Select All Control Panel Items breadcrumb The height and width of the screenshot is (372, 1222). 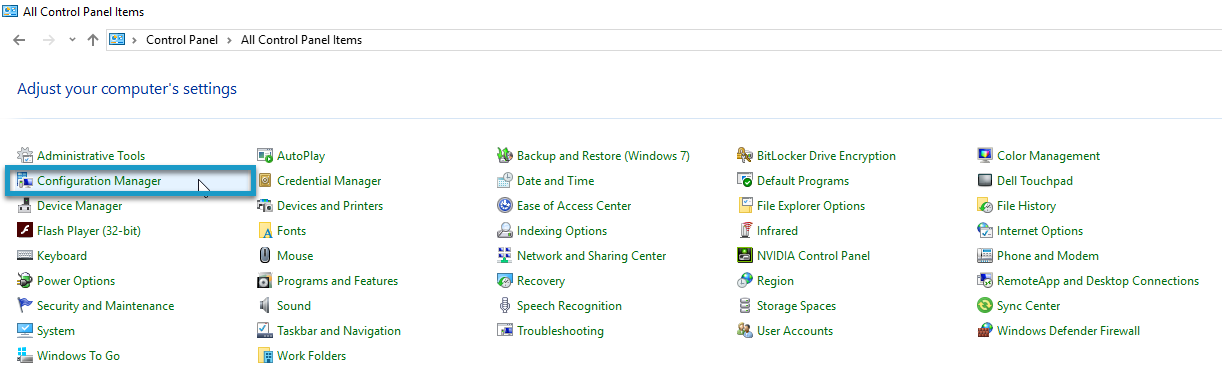coord(301,40)
